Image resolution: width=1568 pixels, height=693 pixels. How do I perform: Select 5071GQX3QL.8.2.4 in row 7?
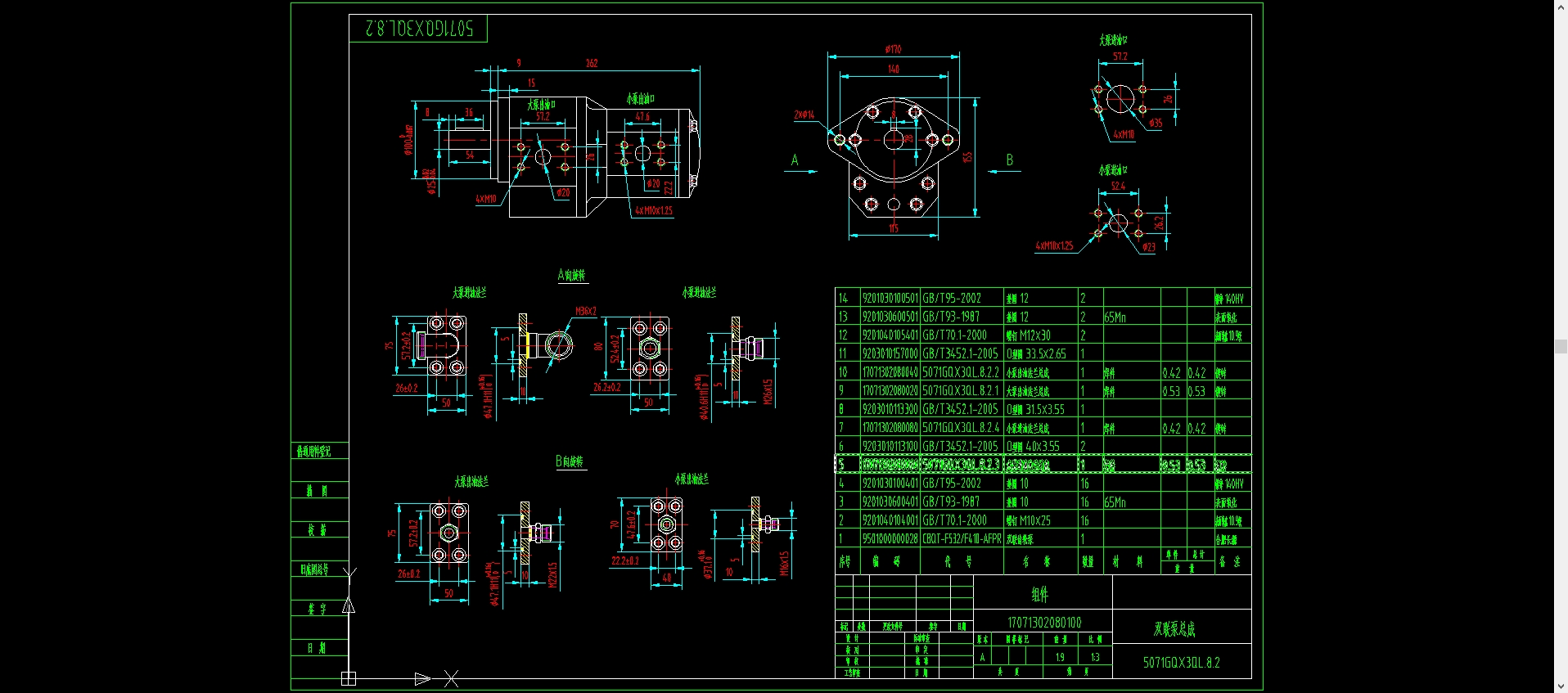(961, 428)
